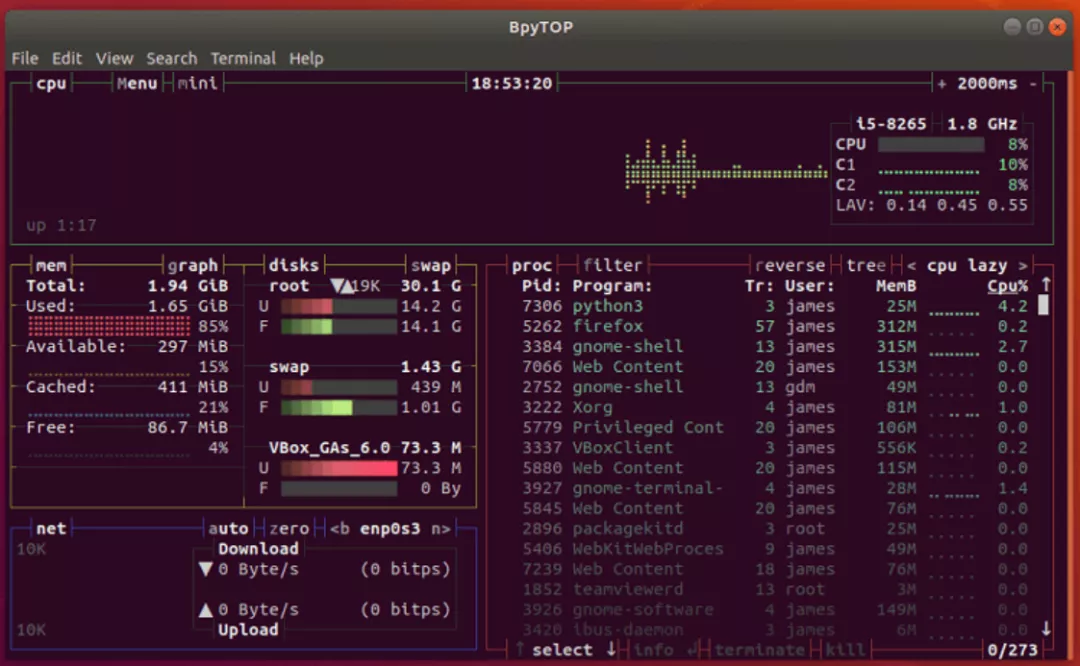This screenshot has width=1080, height=666.
Task: Enable tree view in the proc panel
Action: tap(865, 265)
